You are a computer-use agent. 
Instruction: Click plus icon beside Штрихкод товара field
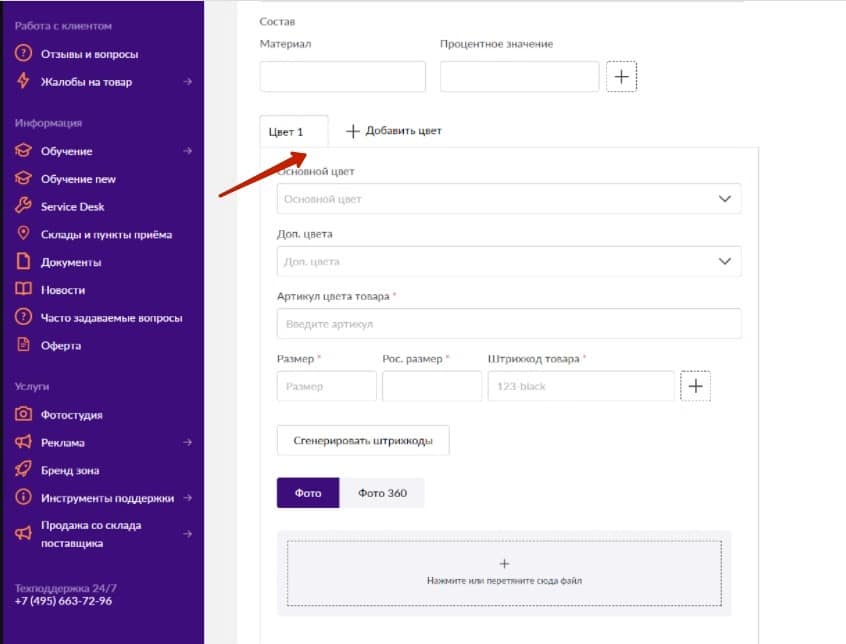pyautogui.click(x=695, y=386)
